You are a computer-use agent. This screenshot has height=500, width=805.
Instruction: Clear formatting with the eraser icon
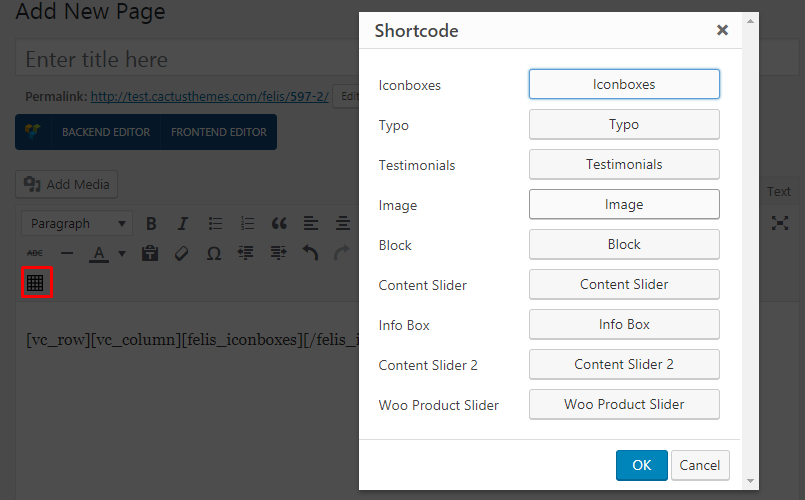181,253
